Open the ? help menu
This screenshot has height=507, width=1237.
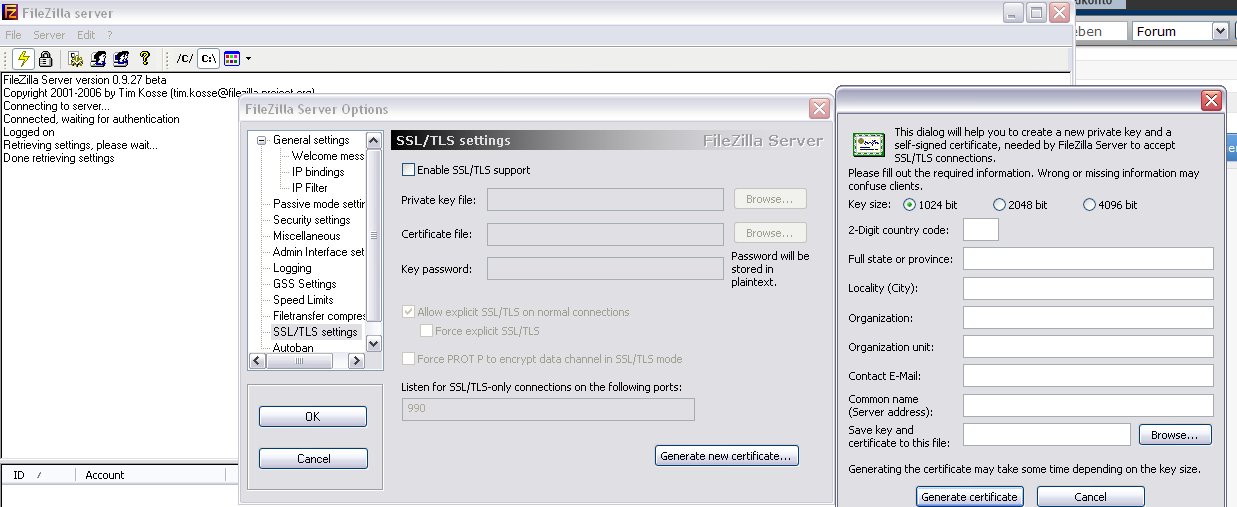[110, 35]
